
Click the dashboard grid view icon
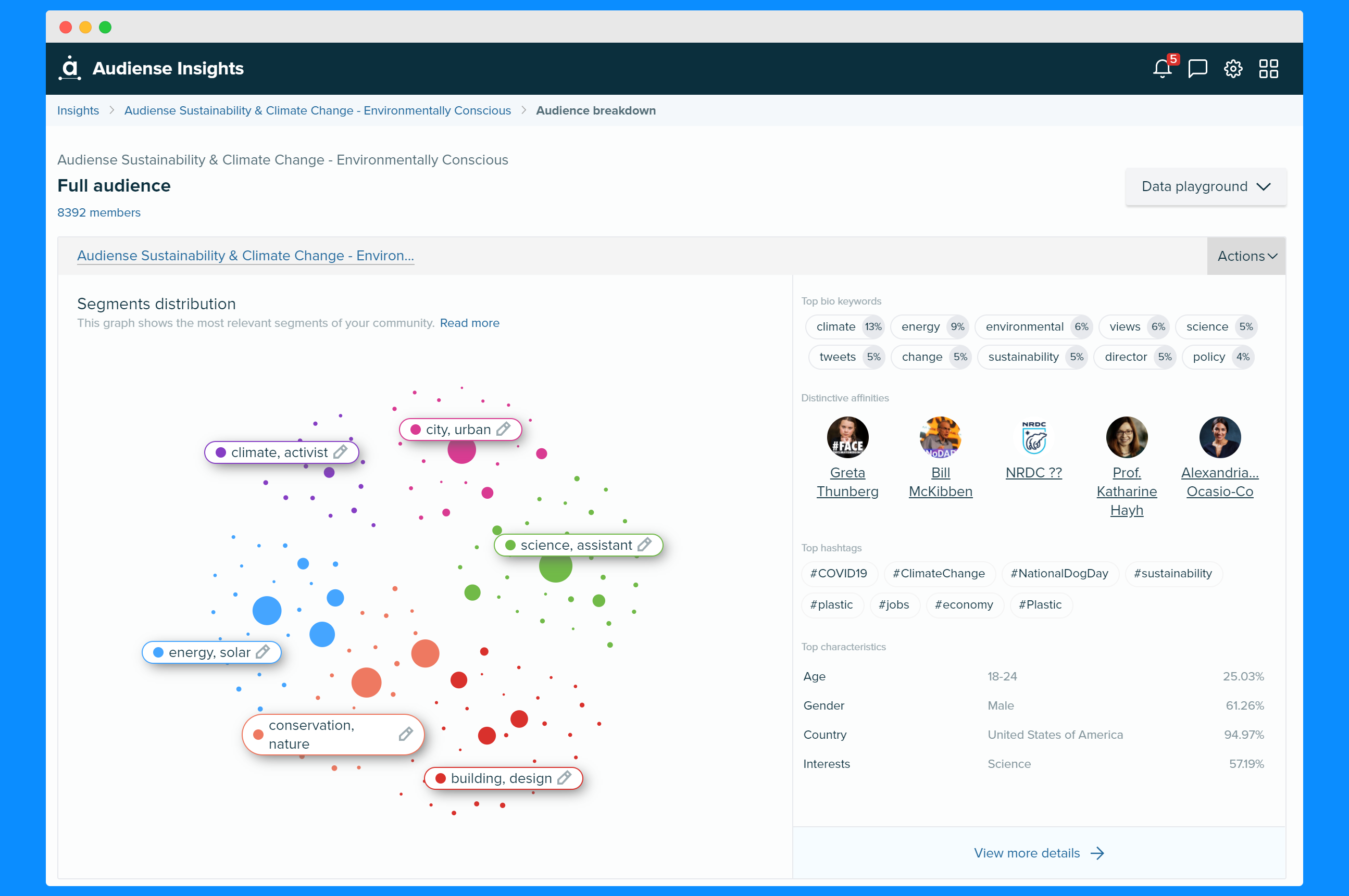click(1271, 68)
